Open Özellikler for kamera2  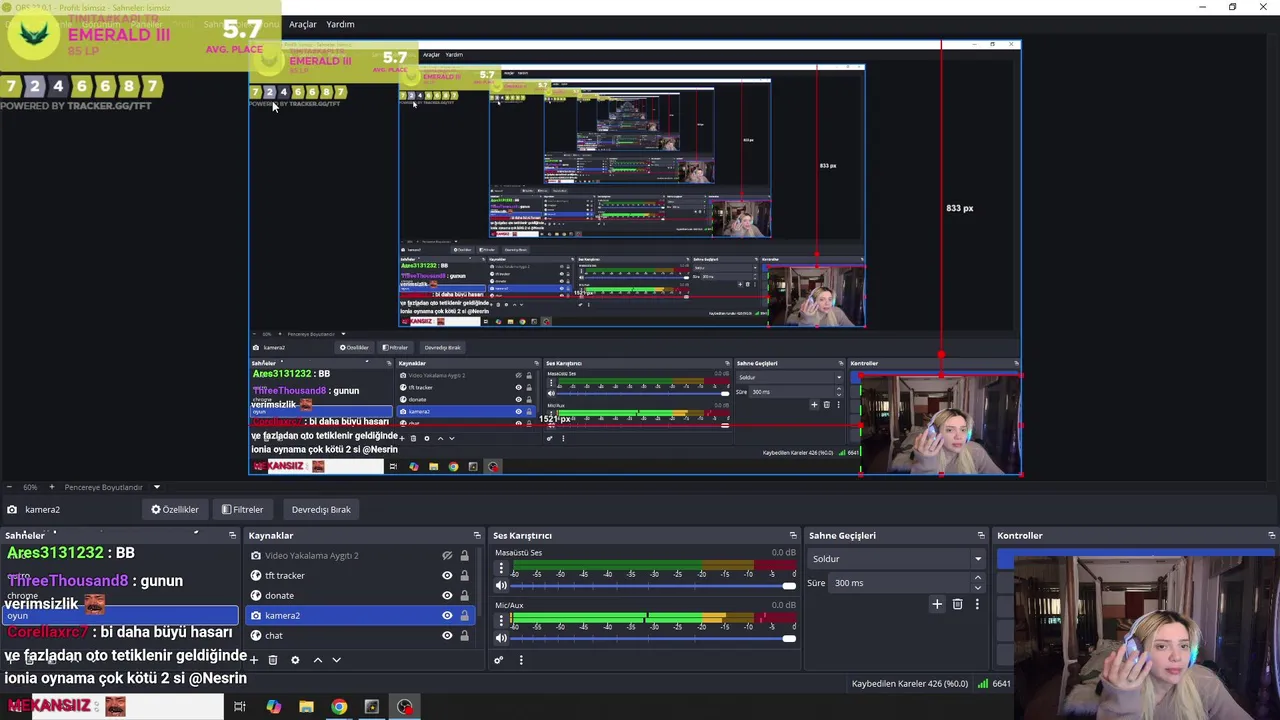(x=175, y=510)
